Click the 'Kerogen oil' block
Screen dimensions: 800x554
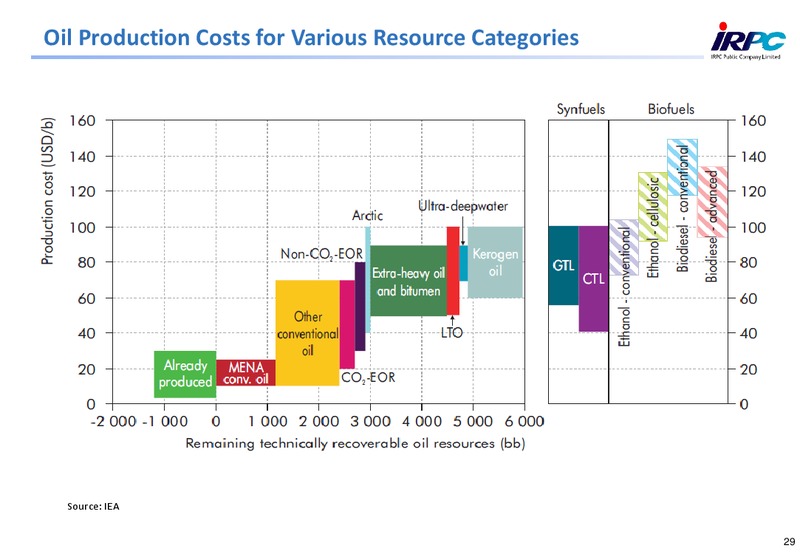495,262
